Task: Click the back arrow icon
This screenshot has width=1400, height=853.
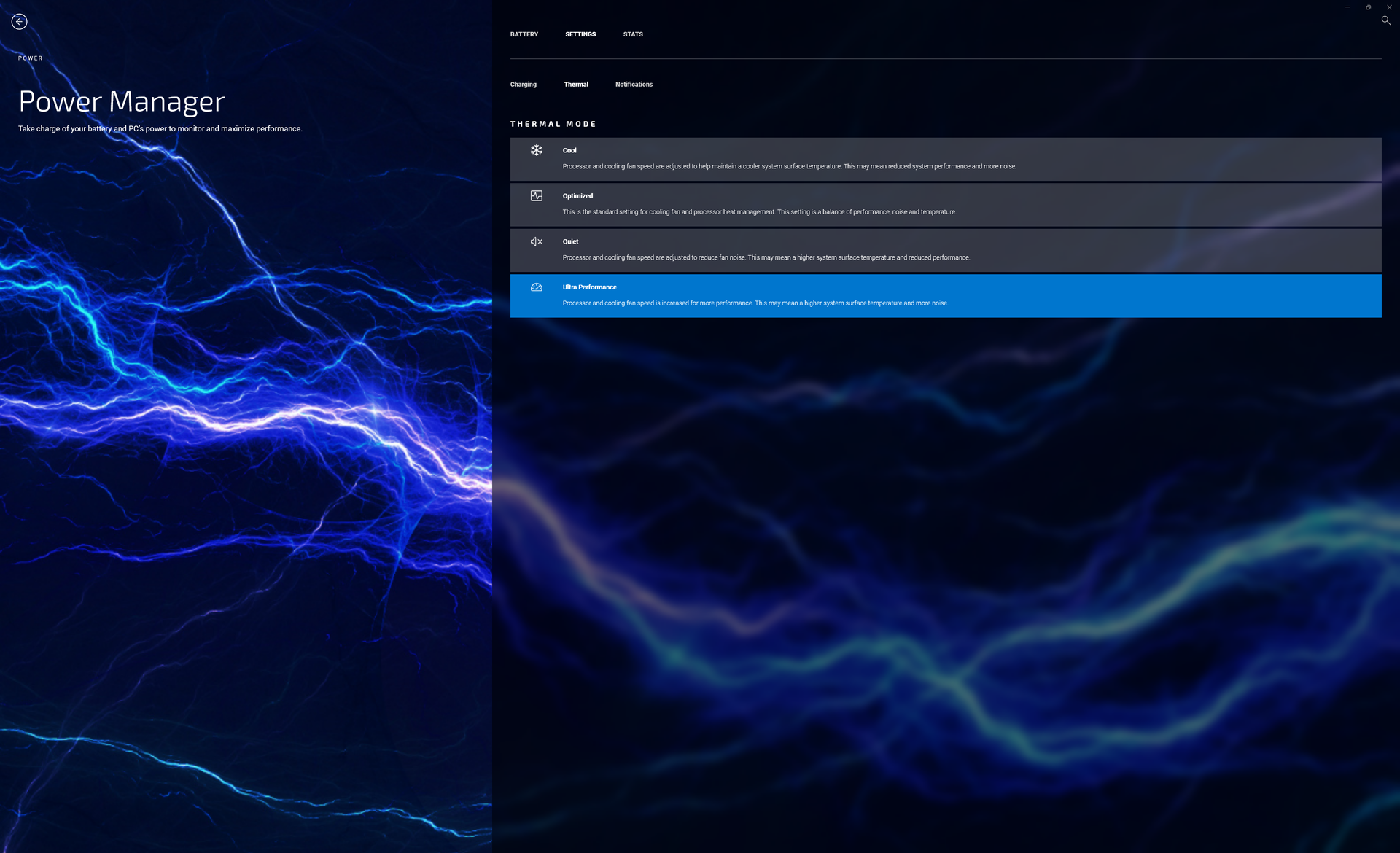Action: pos(20,22)
